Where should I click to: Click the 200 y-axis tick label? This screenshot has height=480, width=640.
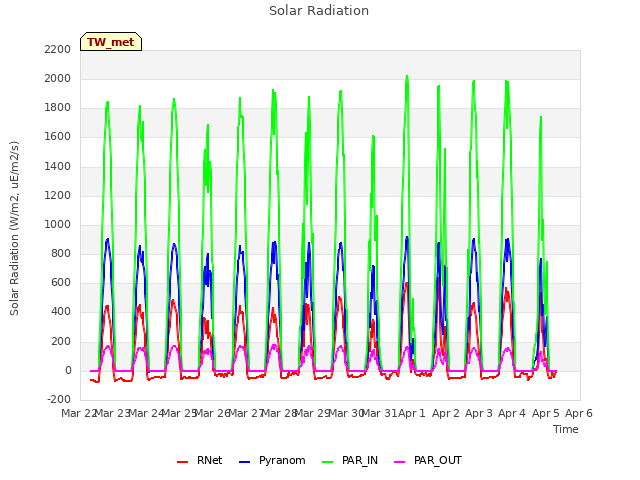click(x=61, y=341)
